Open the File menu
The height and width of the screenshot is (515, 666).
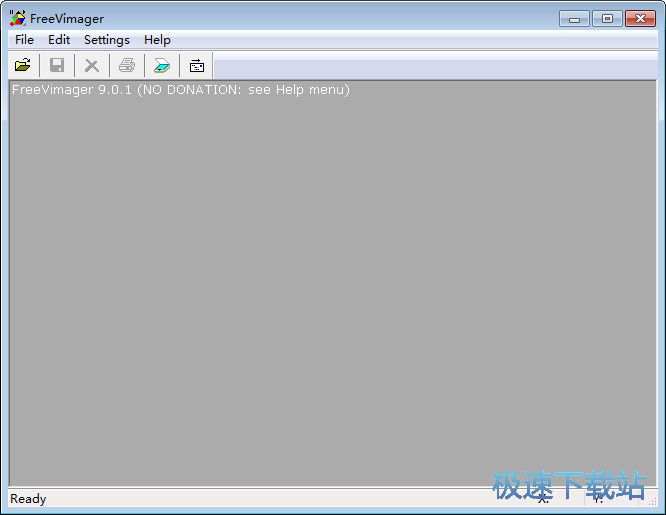pos(24,40)
